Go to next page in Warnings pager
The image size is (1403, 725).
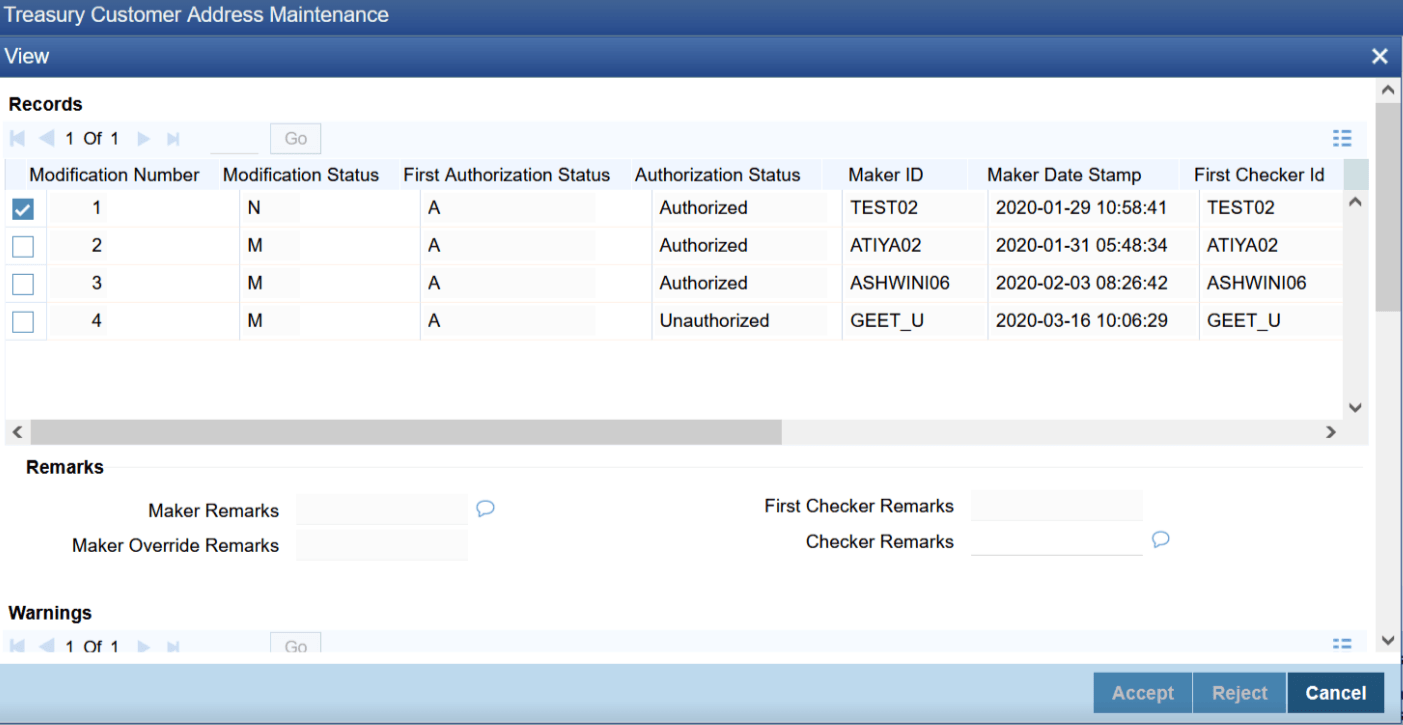pyautogui.click(x=143, y=646)
